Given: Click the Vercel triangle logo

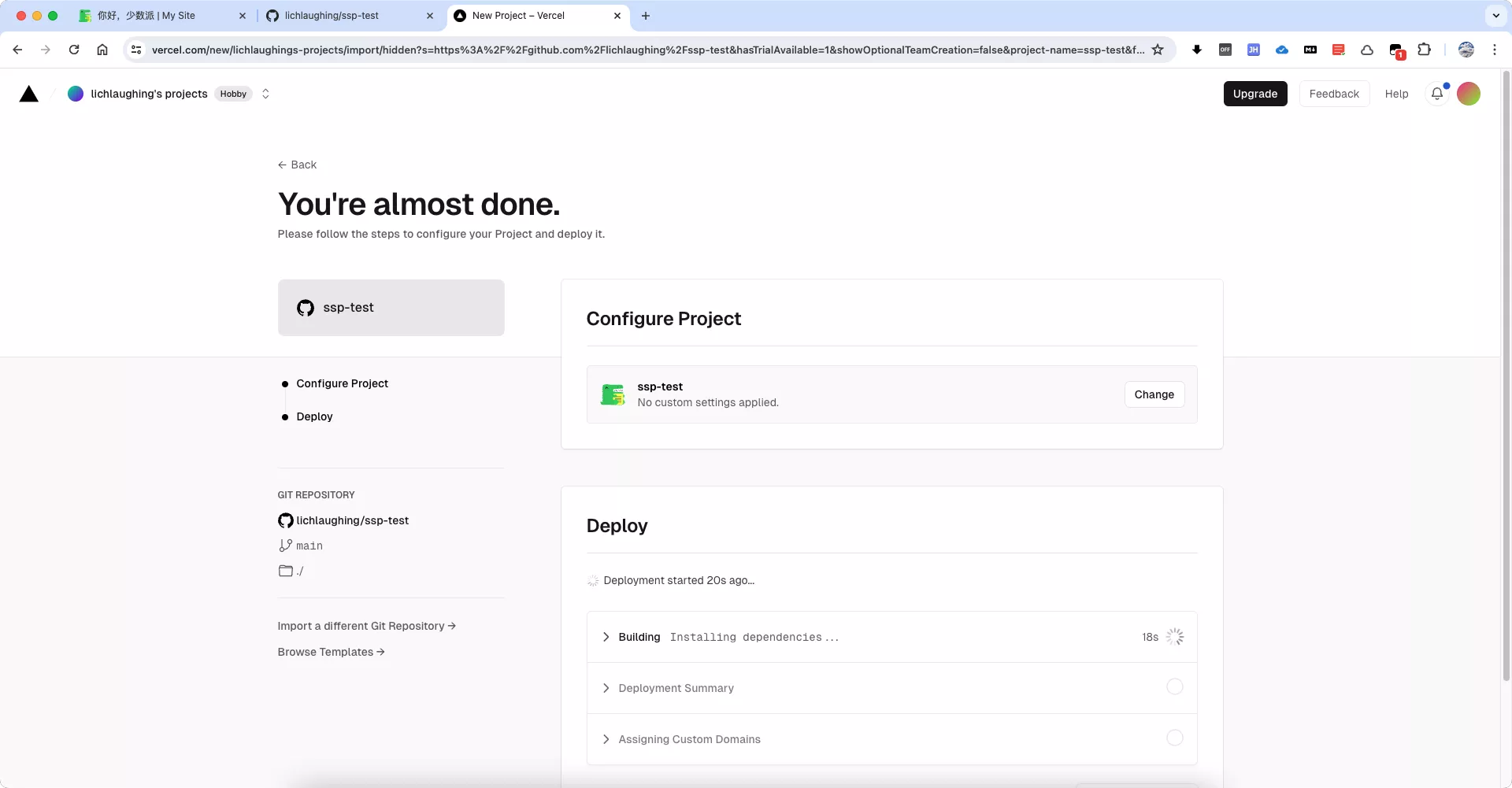Looking at the screenshot, I should 29,94.
